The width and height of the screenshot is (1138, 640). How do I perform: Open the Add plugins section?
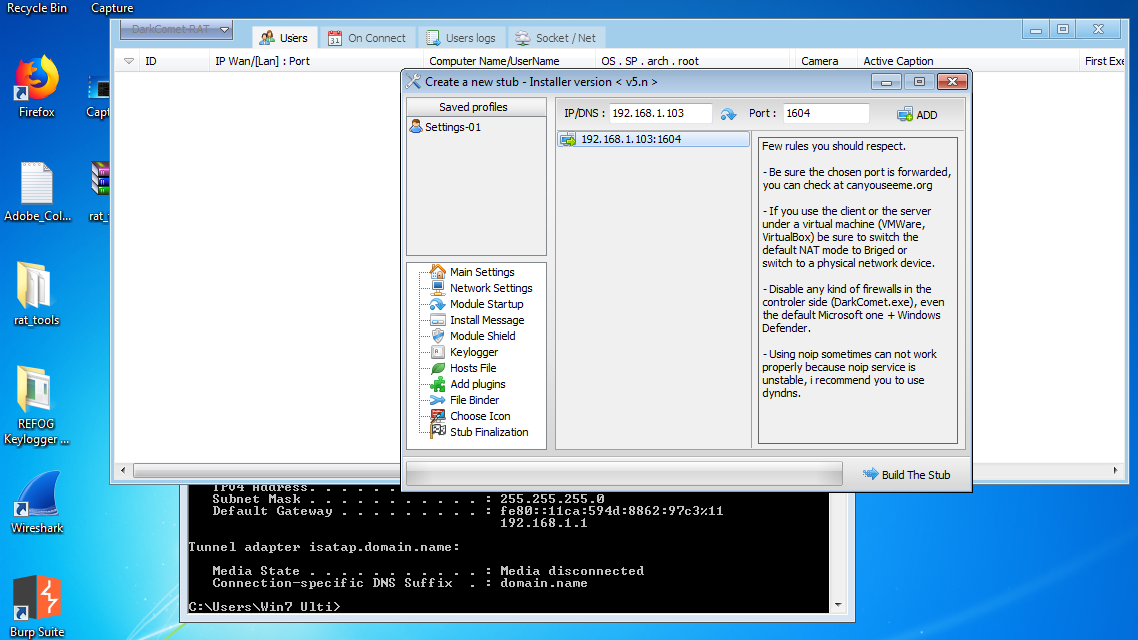[478, 384]
